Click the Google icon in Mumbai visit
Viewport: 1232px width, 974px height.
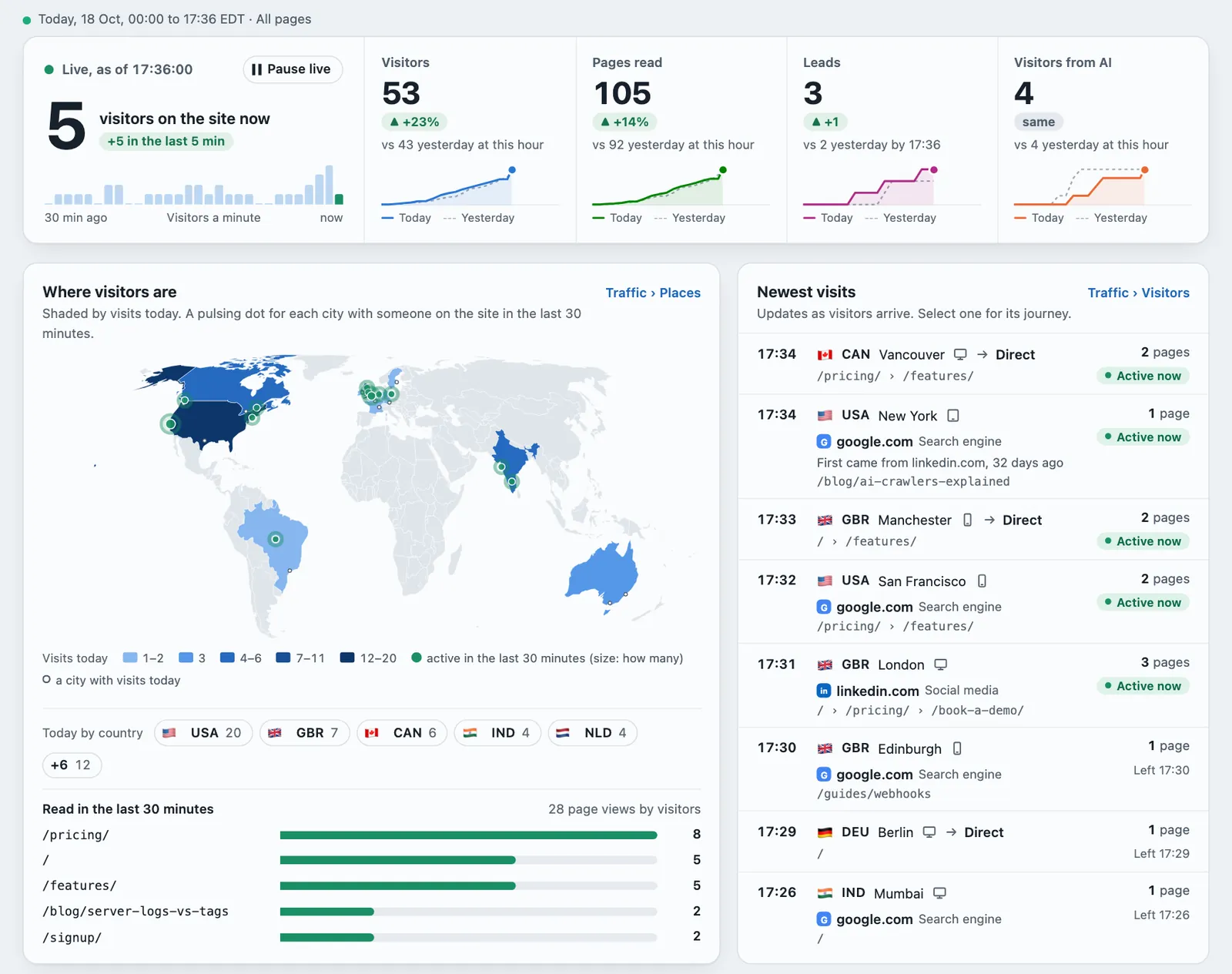click(824, 919)
